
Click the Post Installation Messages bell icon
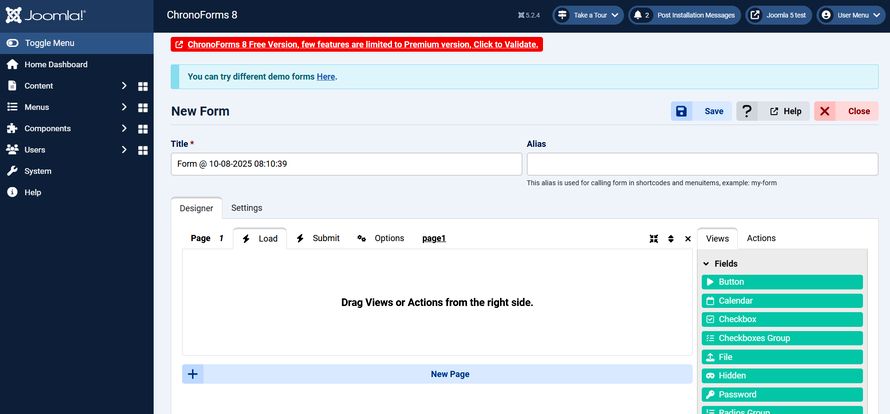click(x=637, y=15)
